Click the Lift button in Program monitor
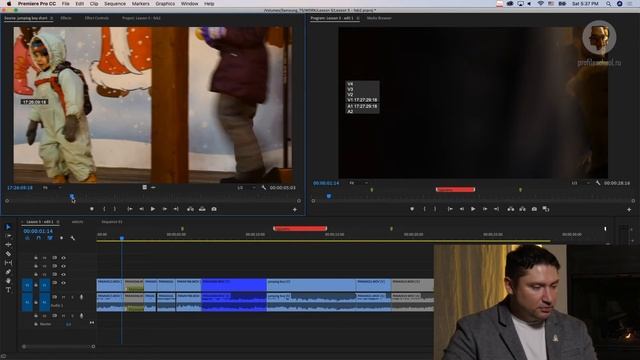640x360 pixels. point(511,209)
